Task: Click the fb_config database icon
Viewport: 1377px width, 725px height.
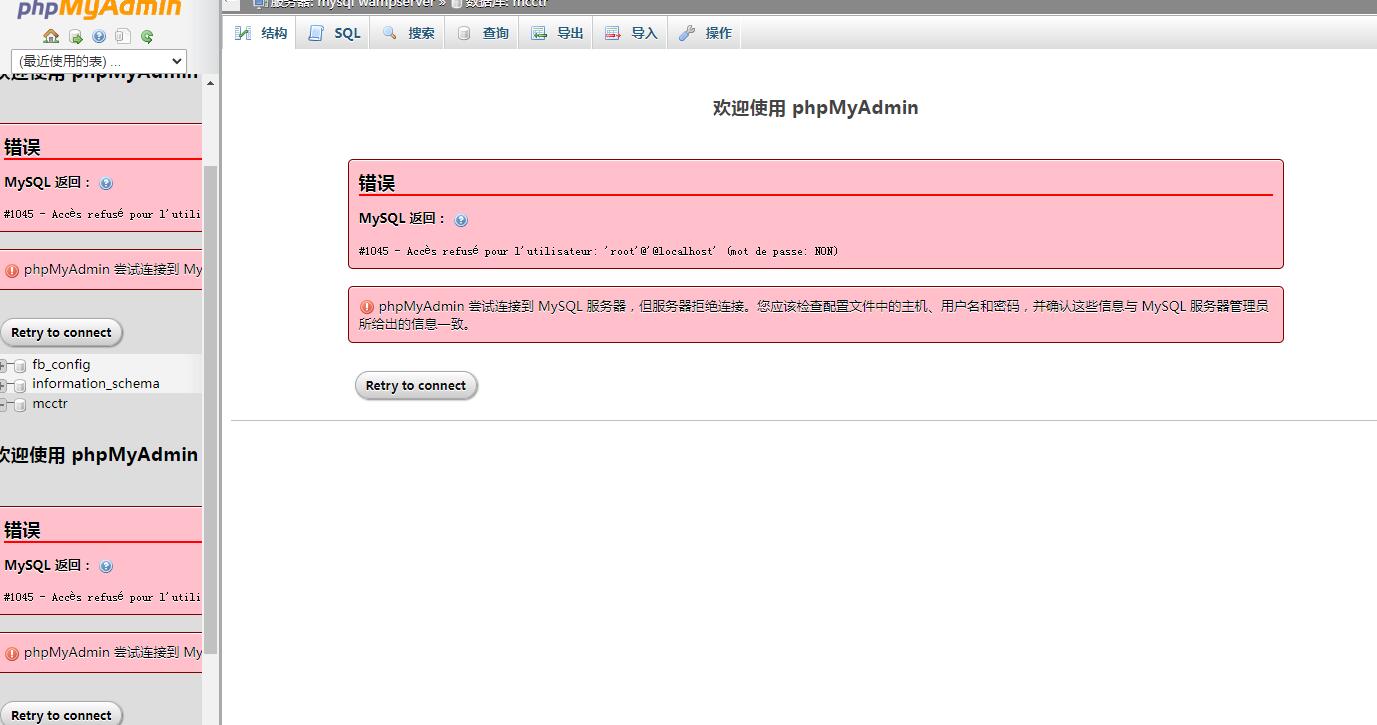Action: click(20, 366)
